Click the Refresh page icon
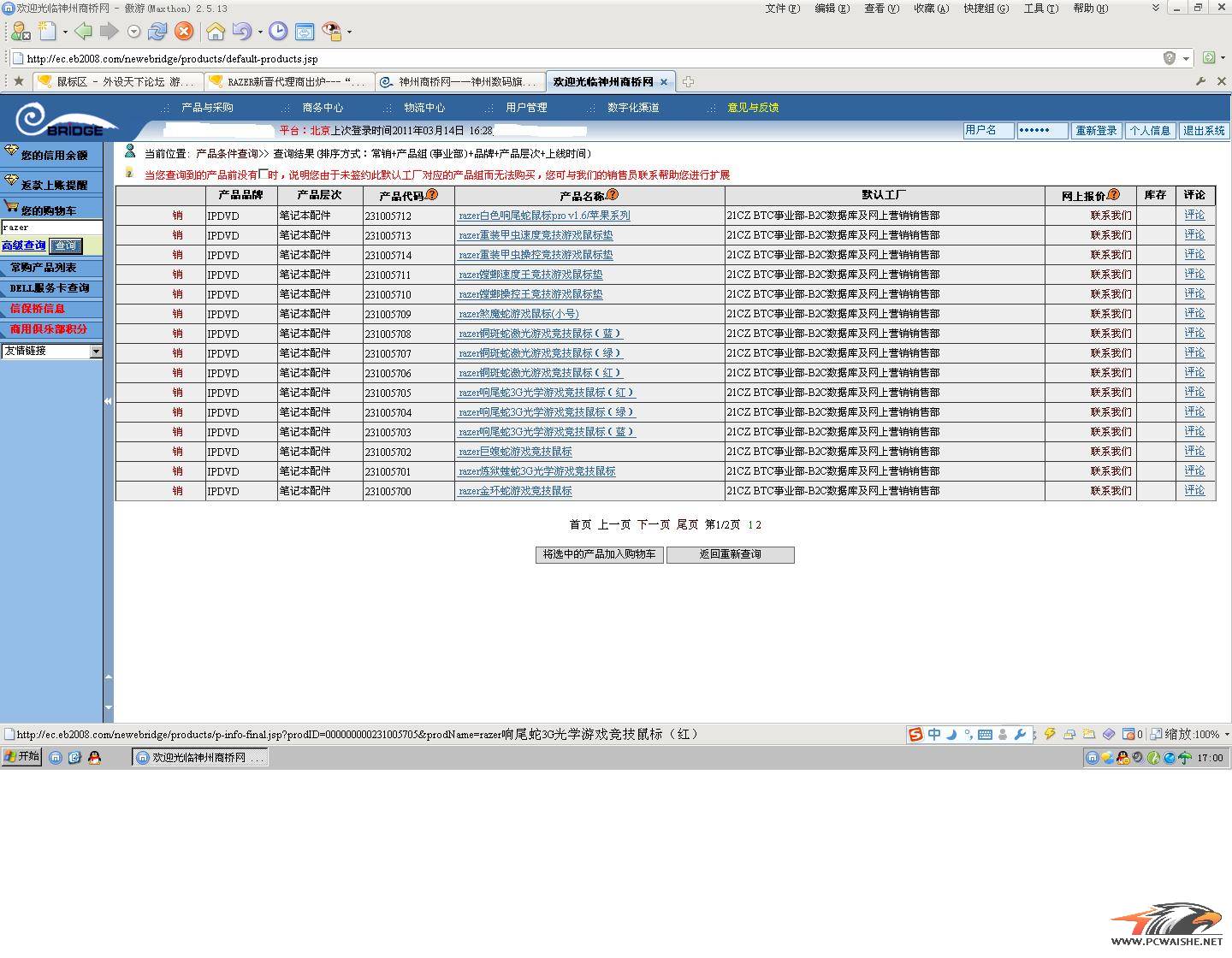The image size is (1232, 958). coord(157,32)
